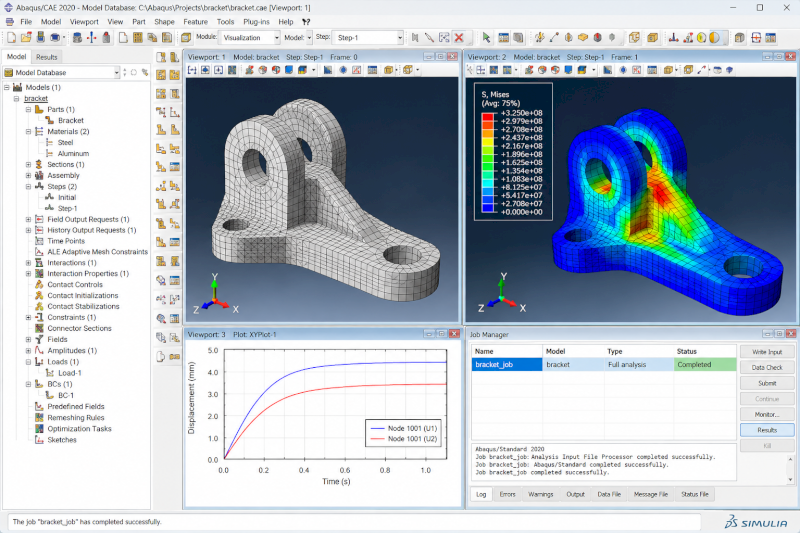The width and height of the screenshot is (800, 533).
Task: Click the Submit button
Action: (767, 383)
